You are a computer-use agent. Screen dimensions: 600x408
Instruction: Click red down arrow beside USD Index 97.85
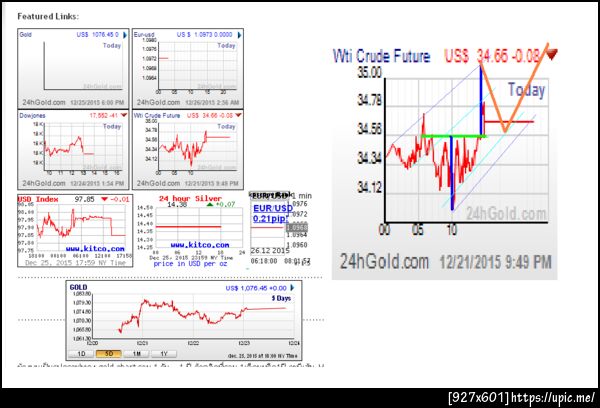click(x=104, y=199)
